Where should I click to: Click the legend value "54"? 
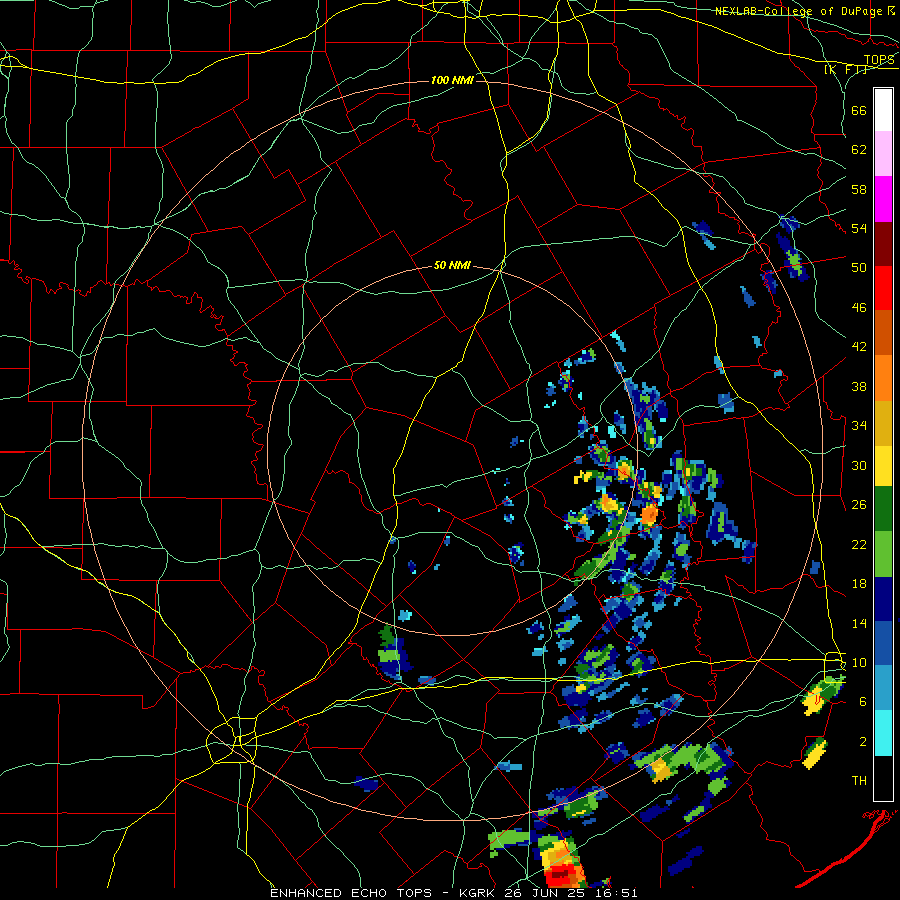point(859,228)
